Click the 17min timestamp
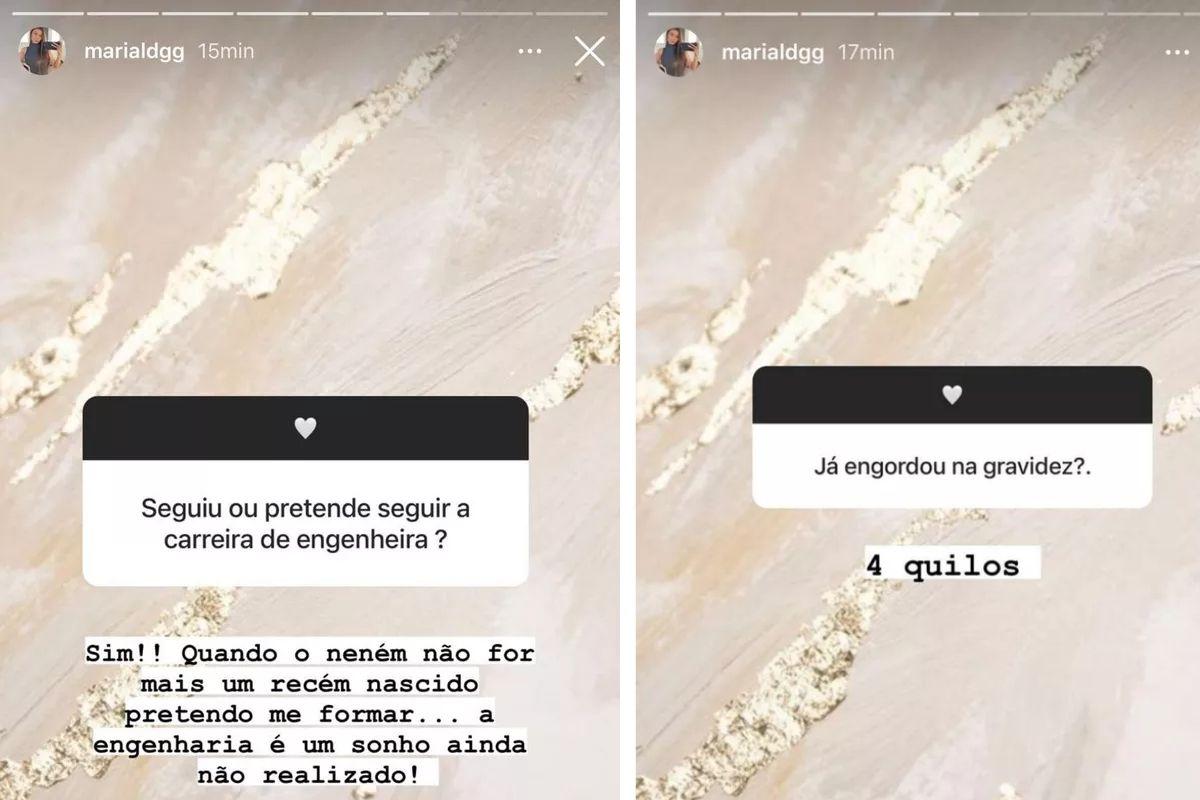Viewport: 1200px width, 800px height. click(x=865, y=51)
